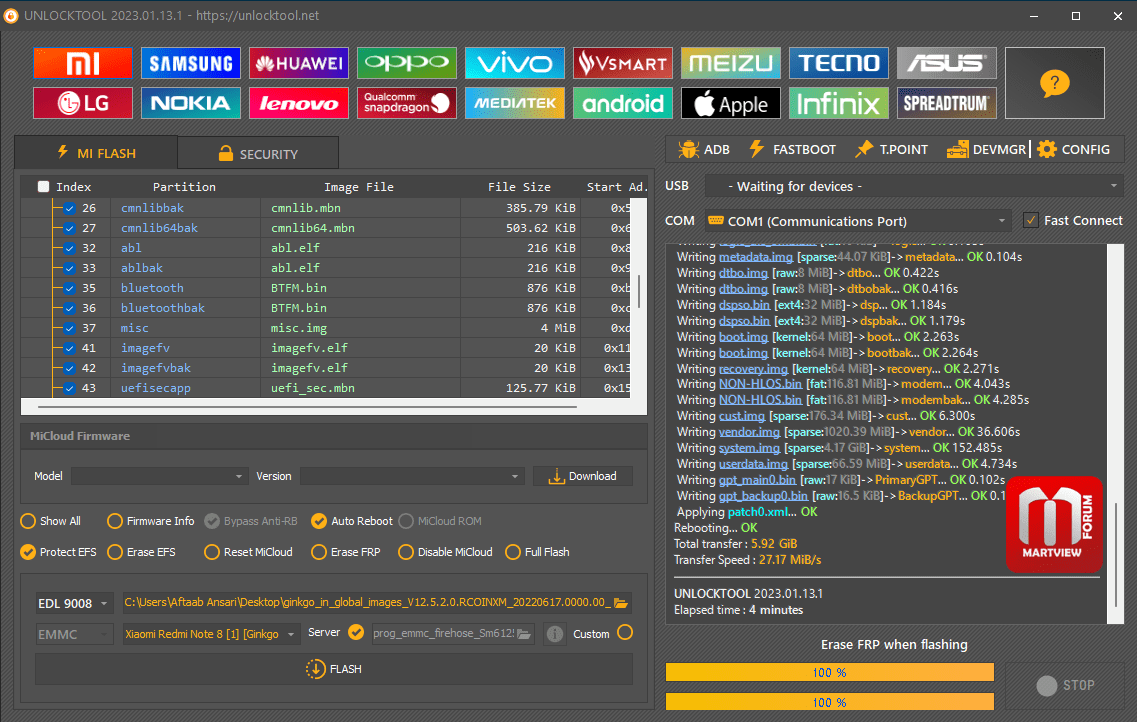Pick the Vivo brand tile
The width and height of the screenshot is (1137, 722).
coord(515,63)
